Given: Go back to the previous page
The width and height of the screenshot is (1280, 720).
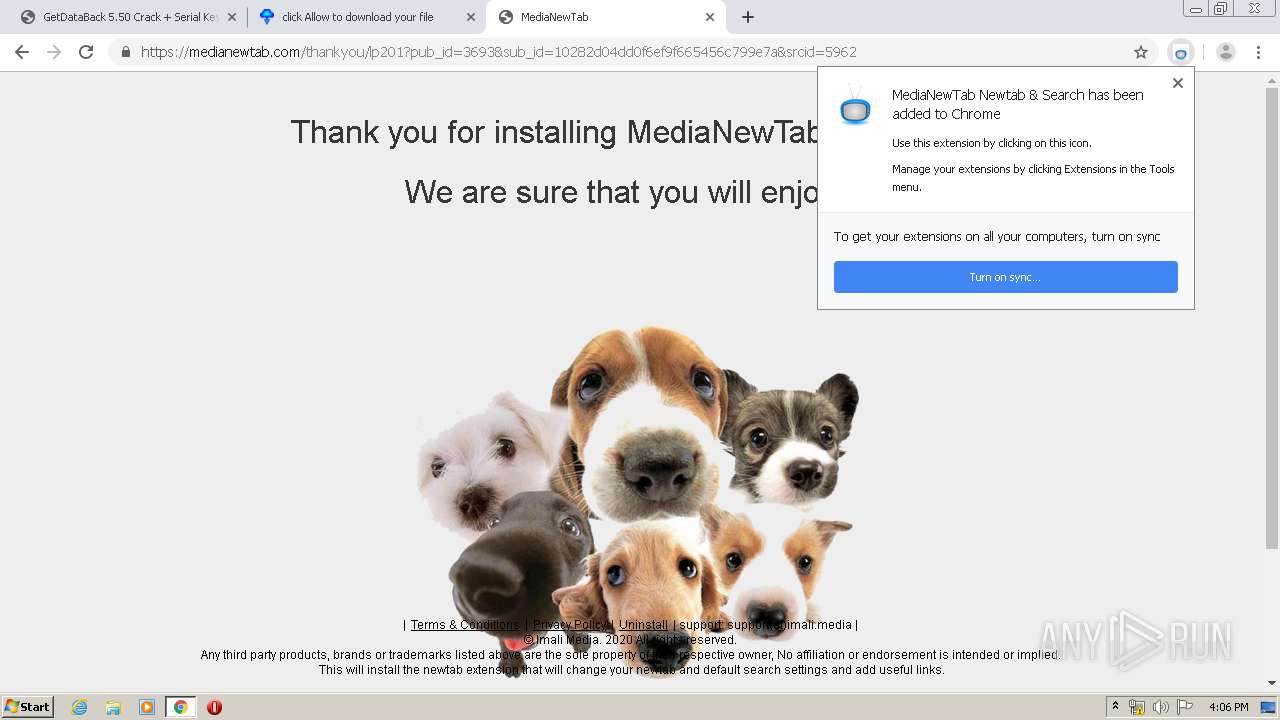Looking at the screenshot, I should 22,52.
